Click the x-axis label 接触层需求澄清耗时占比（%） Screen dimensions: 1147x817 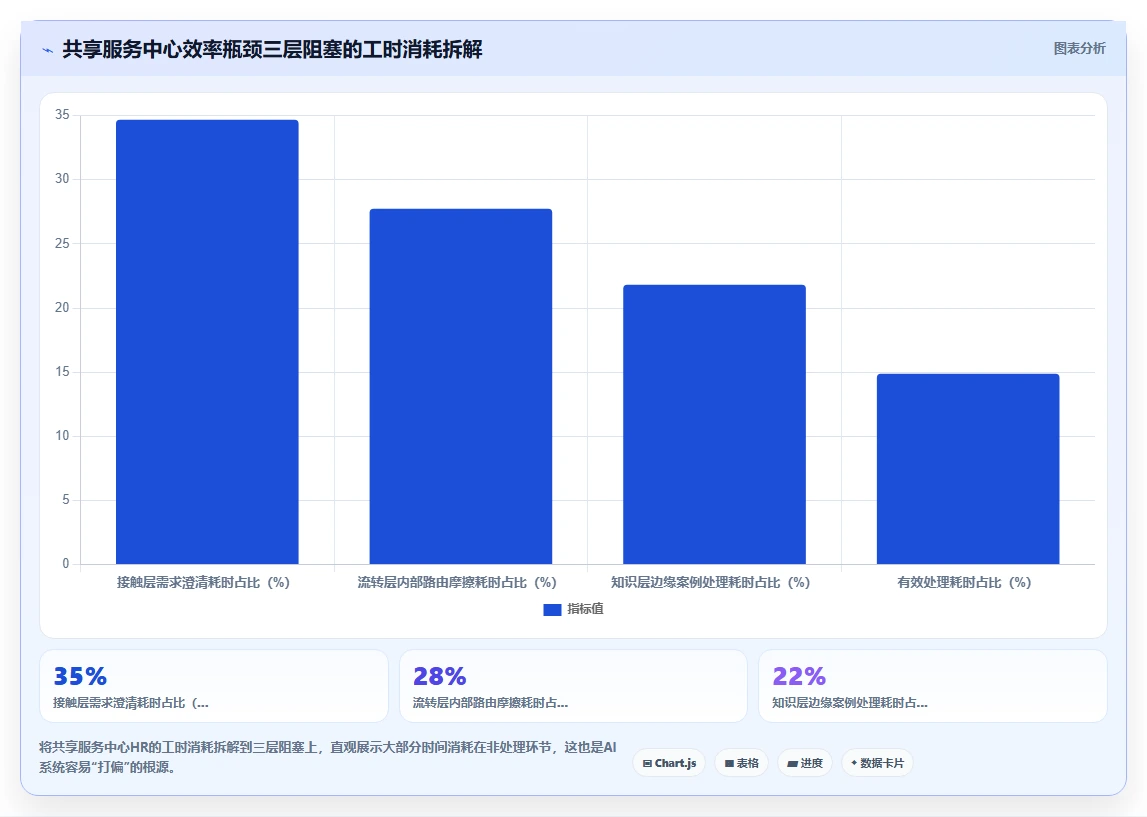203,582
